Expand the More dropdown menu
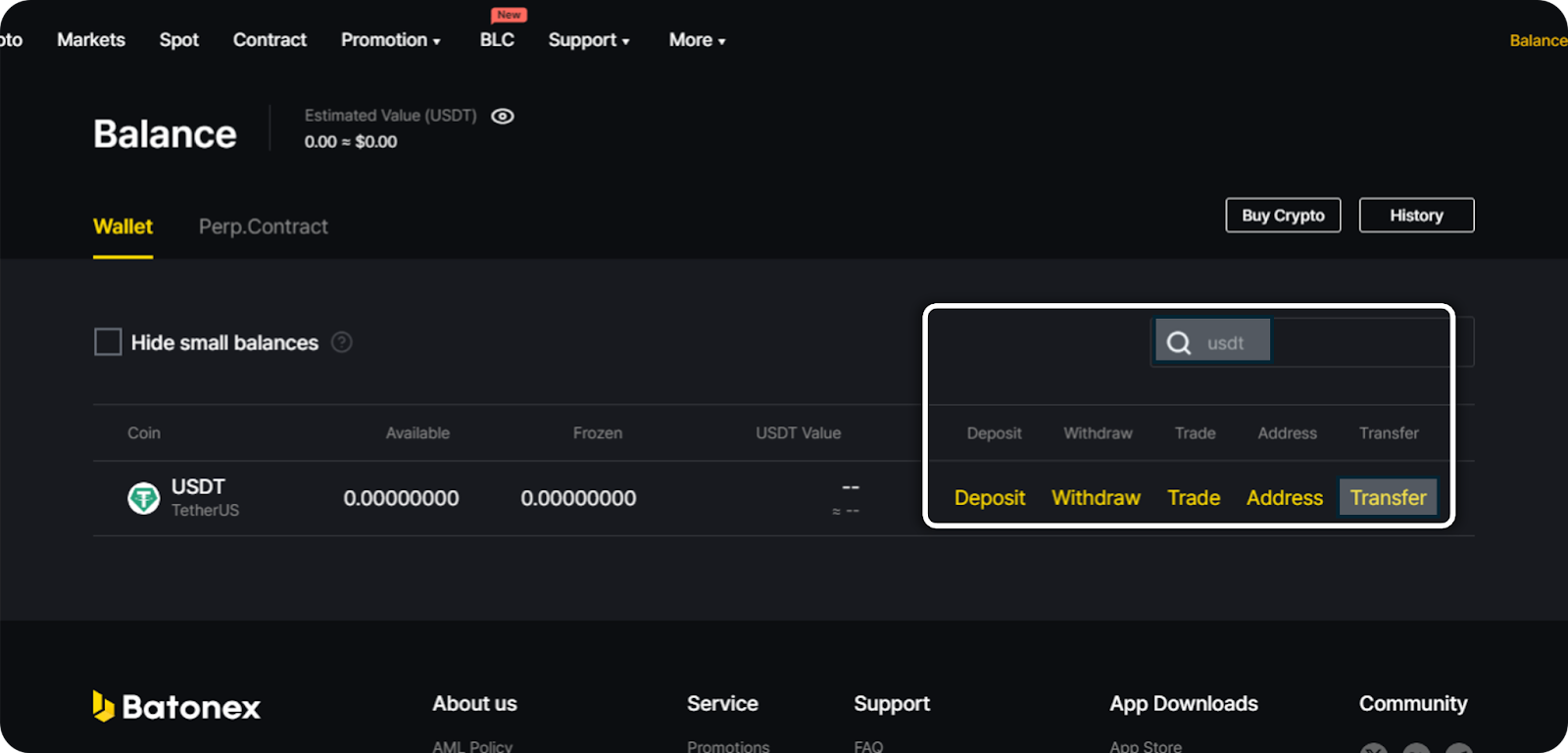The width and height of the screenshot is (1568, 753). 697,40
